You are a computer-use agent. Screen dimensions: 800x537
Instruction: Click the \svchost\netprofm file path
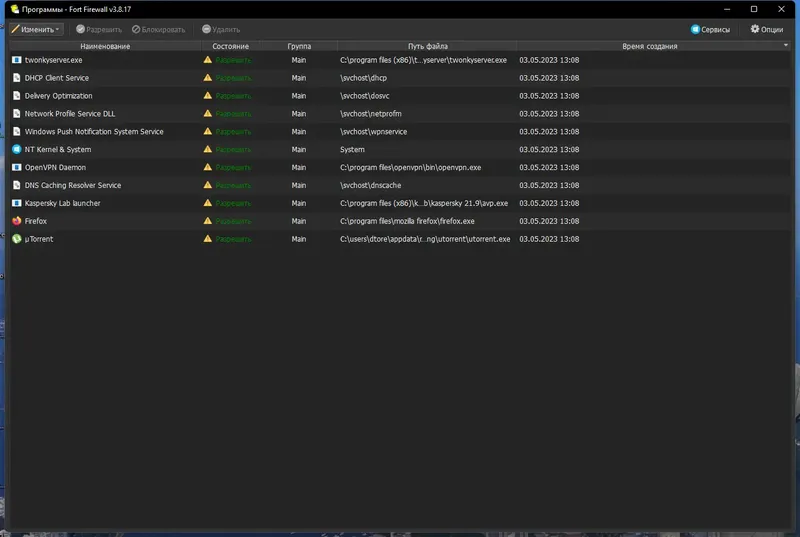(x=371, y=114)
